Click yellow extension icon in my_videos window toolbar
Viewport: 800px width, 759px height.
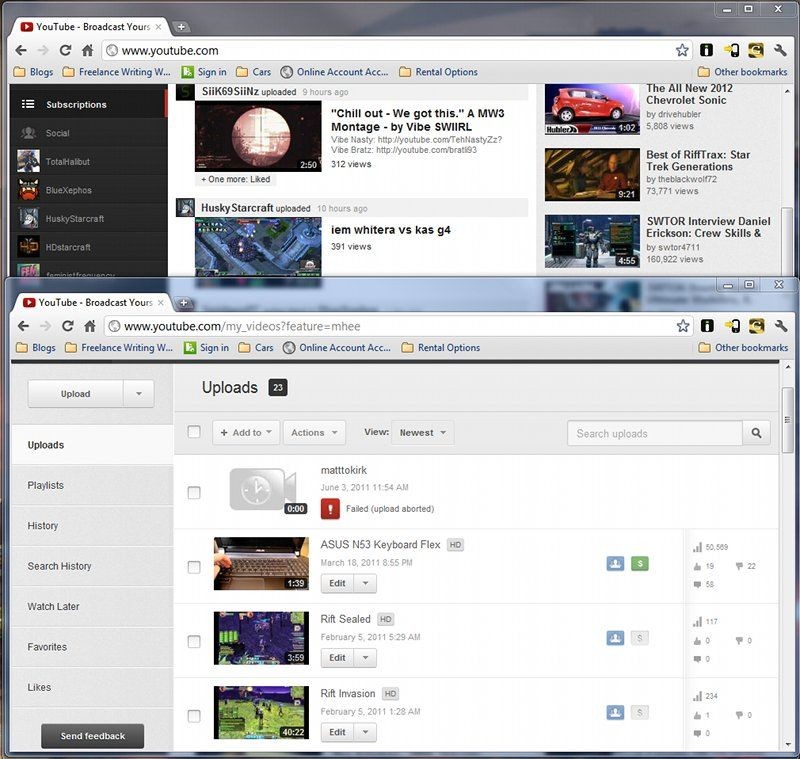pyautogui.click(x=756, y=326)
